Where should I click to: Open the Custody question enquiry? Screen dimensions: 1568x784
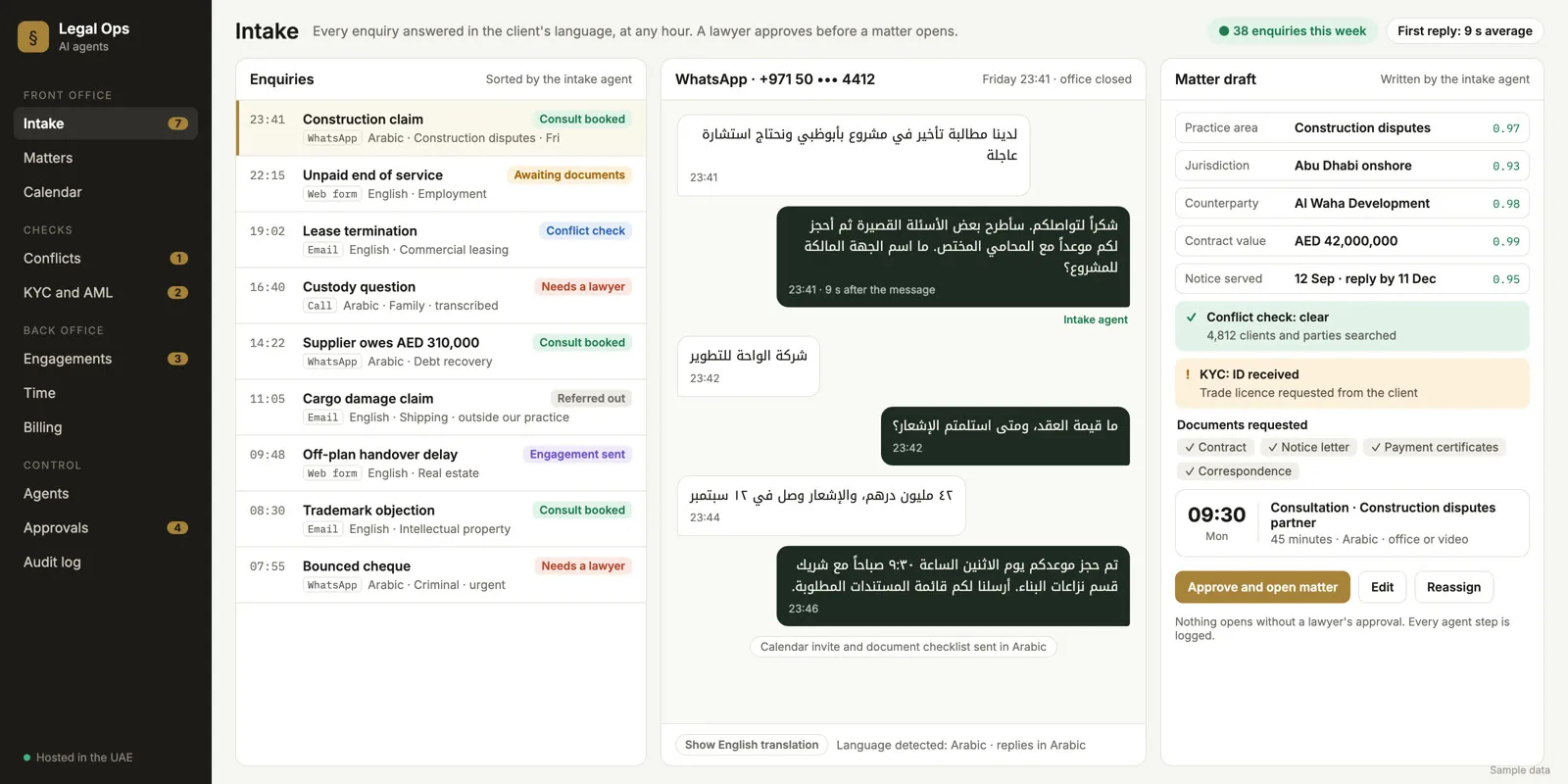pos(441,296)
